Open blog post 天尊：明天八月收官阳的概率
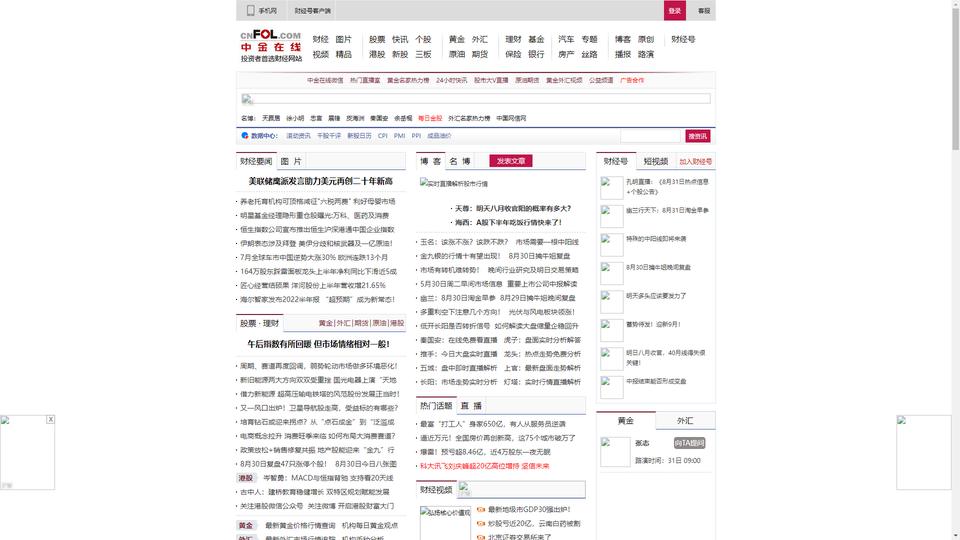 [x=512, y=209]
